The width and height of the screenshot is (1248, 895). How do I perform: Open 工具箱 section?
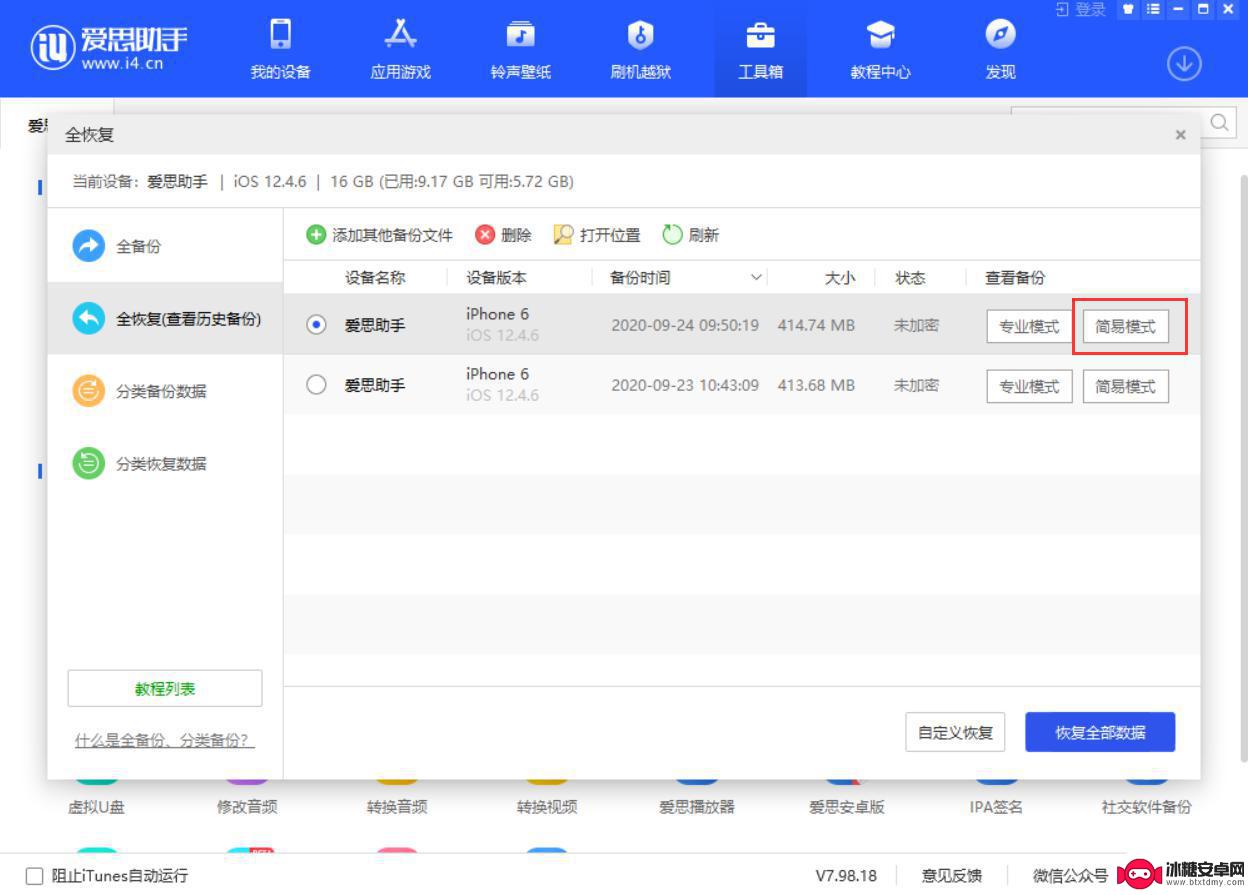761,50
